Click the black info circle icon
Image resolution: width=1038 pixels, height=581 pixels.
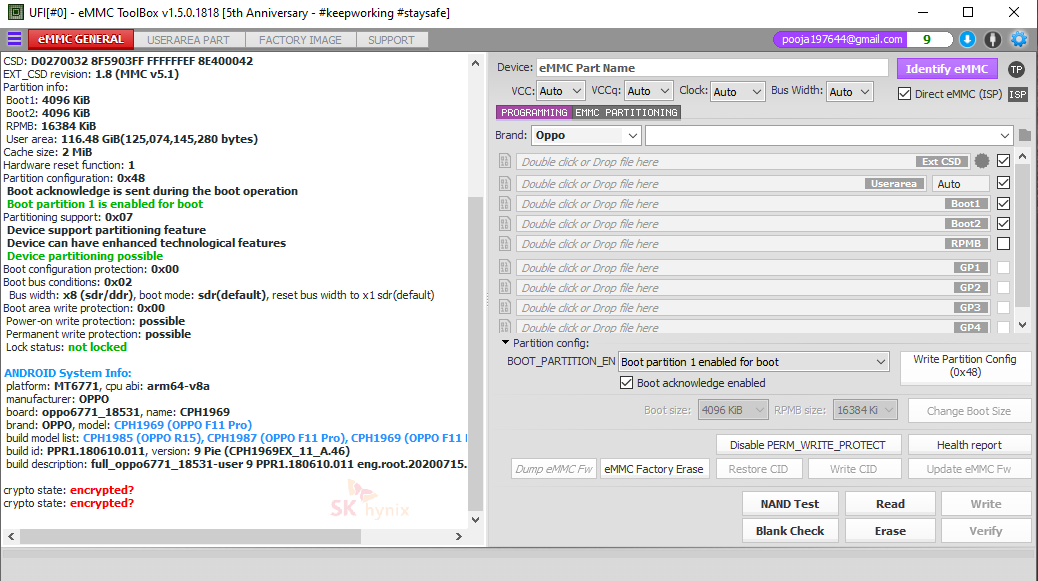992,40
